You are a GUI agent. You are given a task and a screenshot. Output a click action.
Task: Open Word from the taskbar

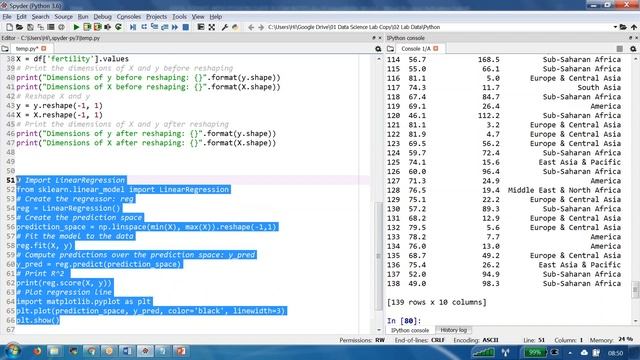[x=127, y=351]
